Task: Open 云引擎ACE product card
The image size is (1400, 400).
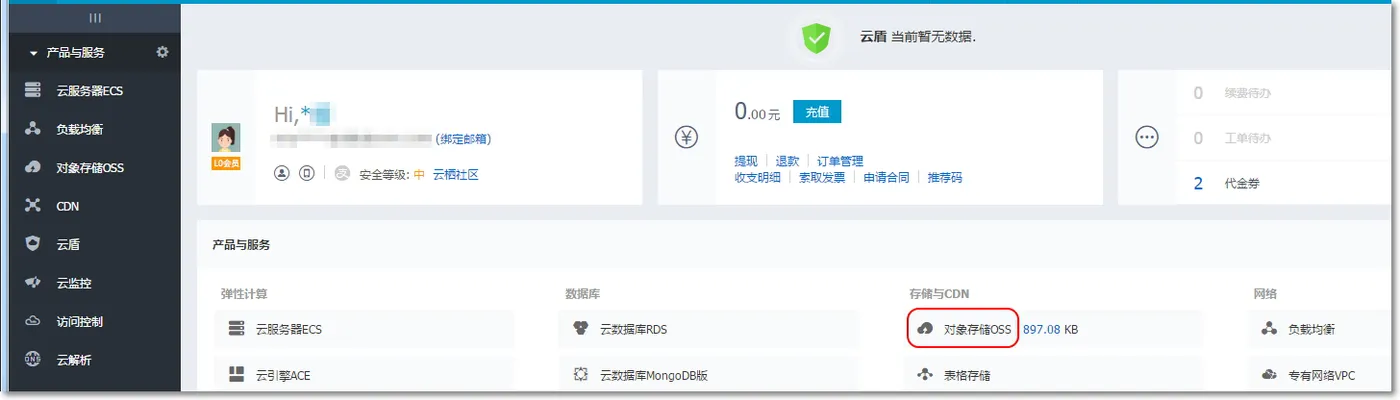Action: 365,376
